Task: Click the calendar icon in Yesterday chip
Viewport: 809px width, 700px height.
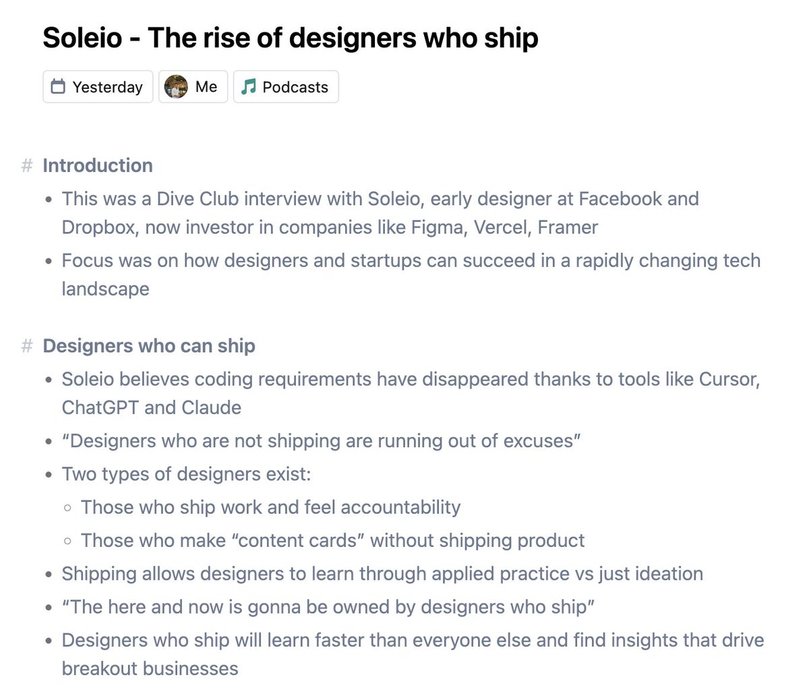Action: coord(58,87)
